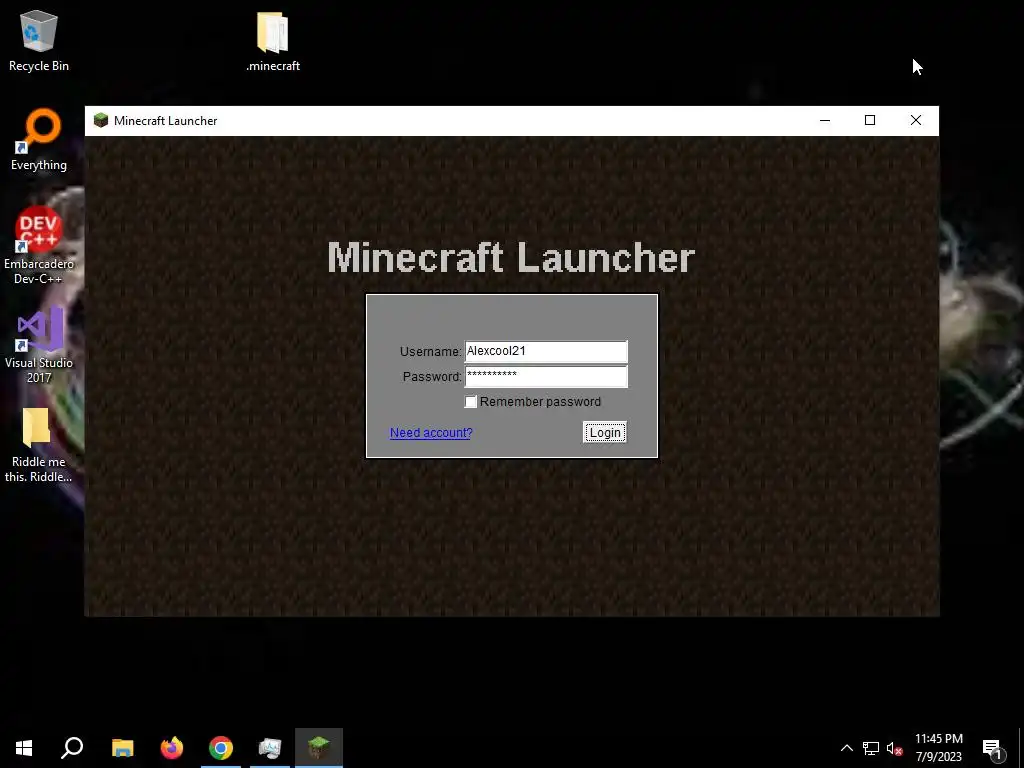Open the Recycle Bin desktop icon
This screenshot has height=768, width=1024.
pos(39,40)
